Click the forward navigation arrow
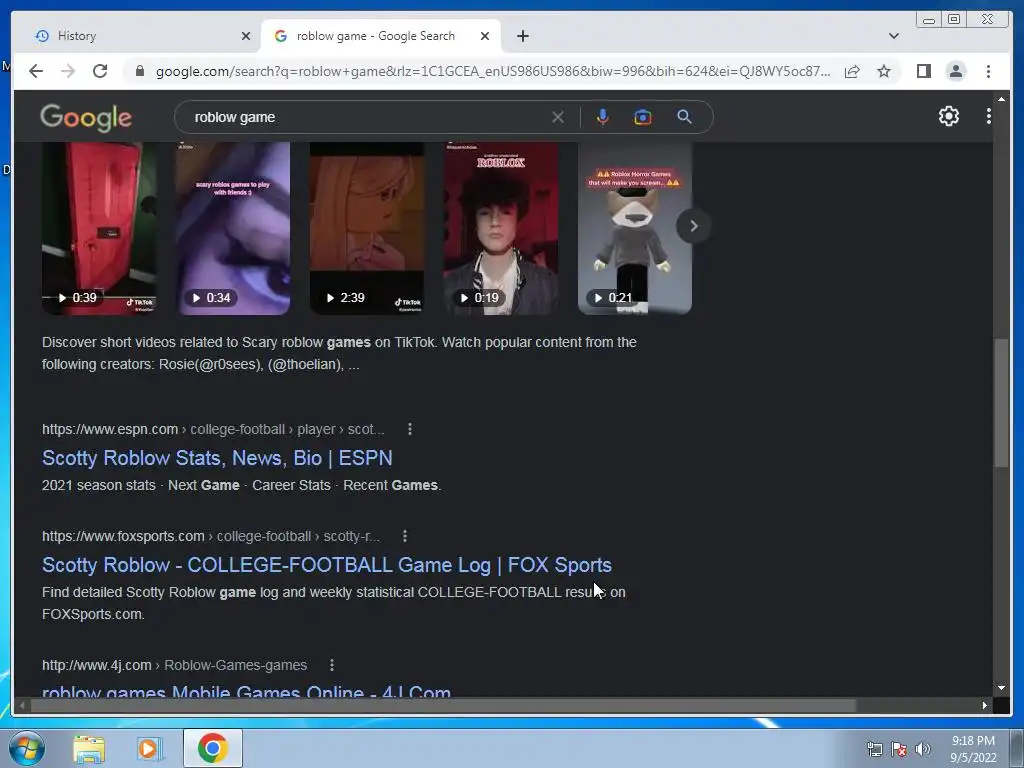Image resolution: width=1024 pixels, height=768 pixels. tap(68, 71)
